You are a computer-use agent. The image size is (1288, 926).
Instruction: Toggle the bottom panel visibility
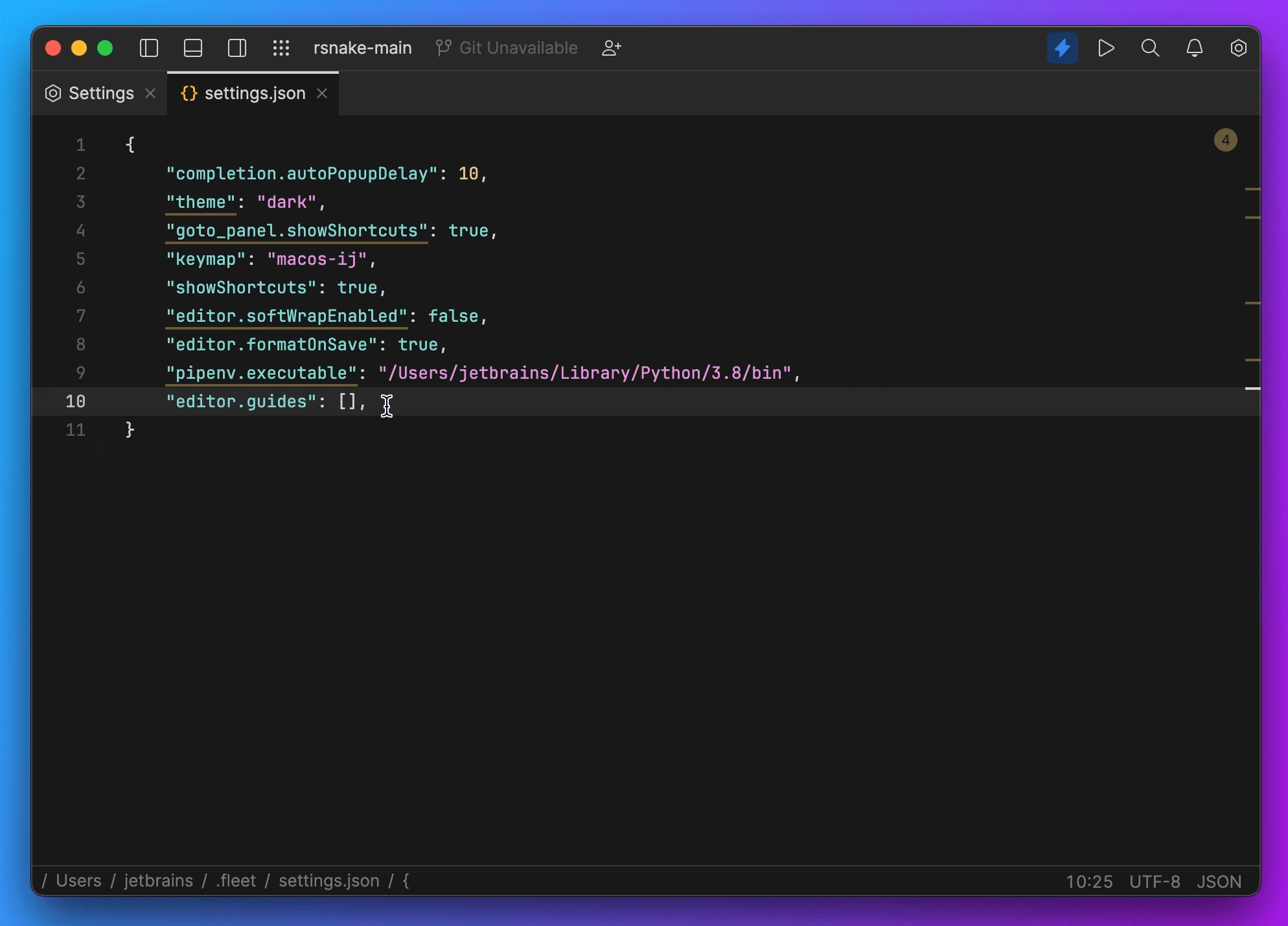point(192,47)
